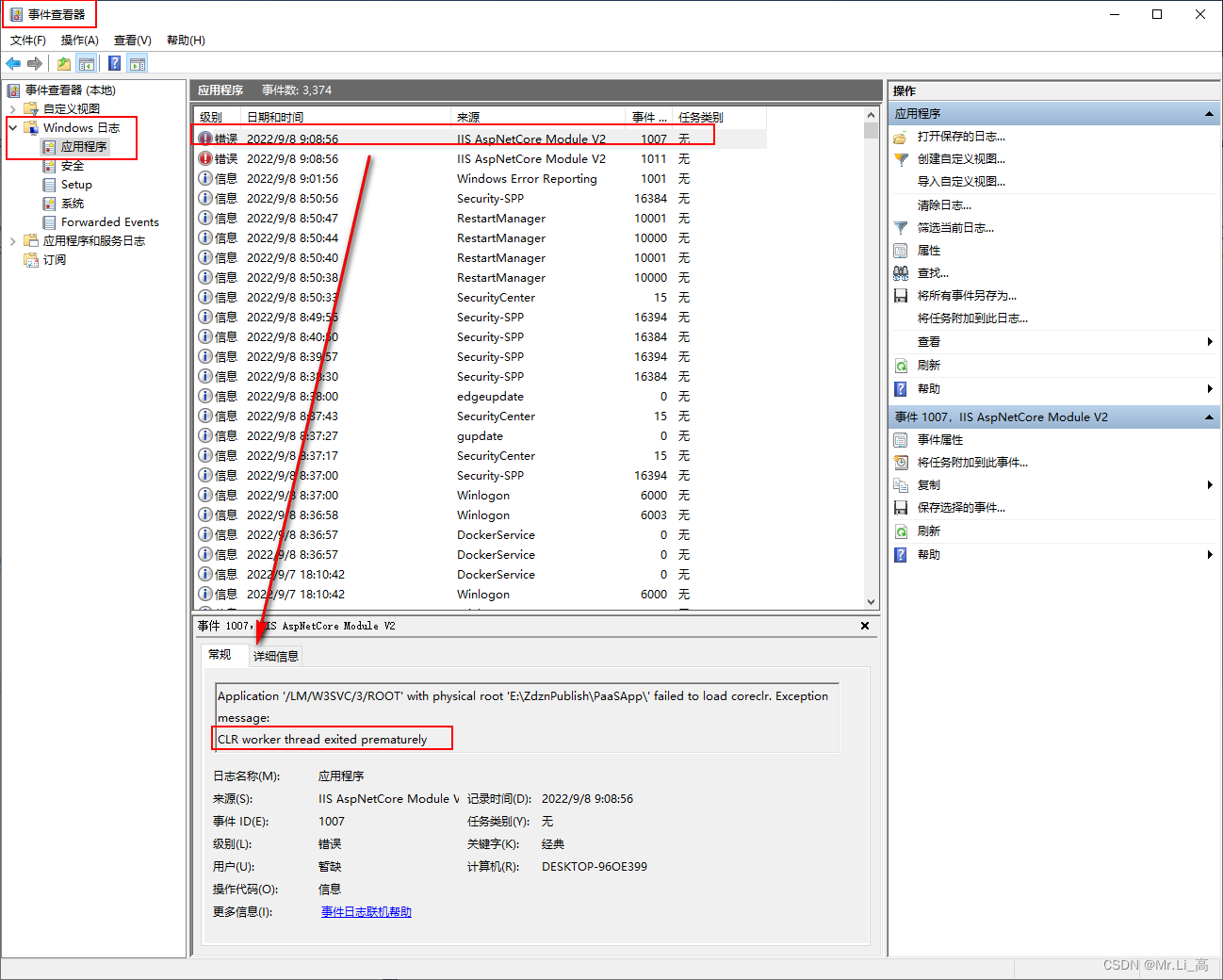
Task: Collapse the Windows 日志 tree node
Action: (12, 128)
